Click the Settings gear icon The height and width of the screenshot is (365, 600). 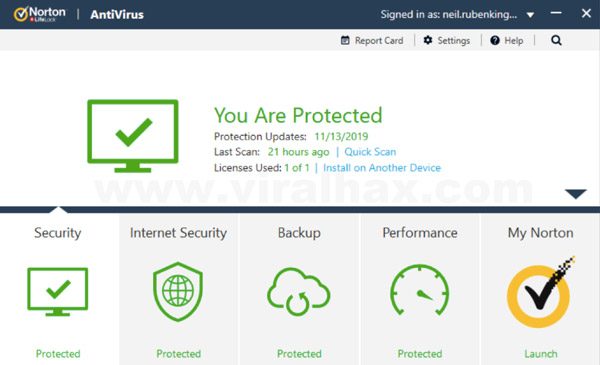point(428,40)
